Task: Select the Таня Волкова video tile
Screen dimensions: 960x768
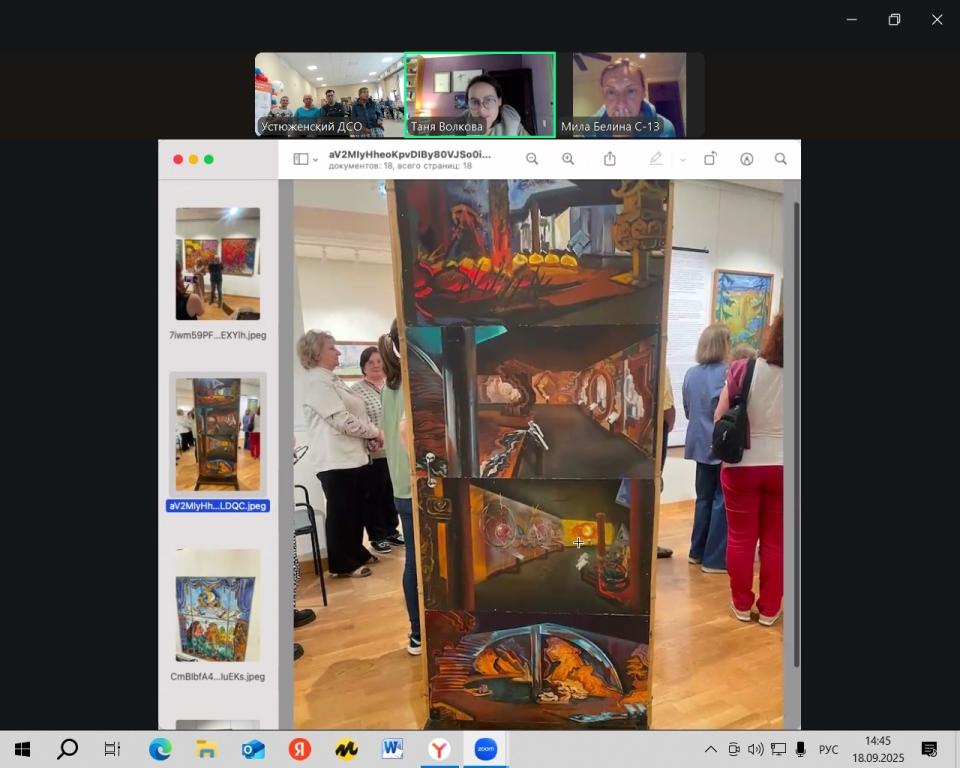Action: click(480, 94)
